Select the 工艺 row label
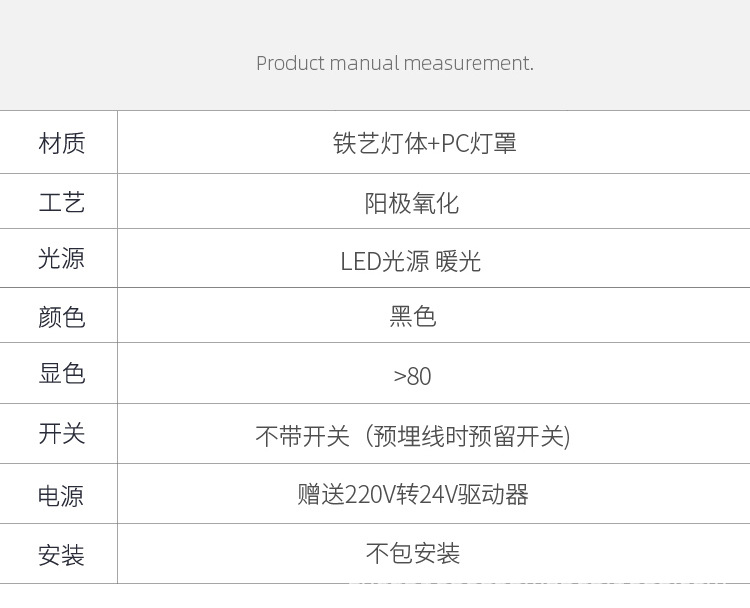The width and height of the screenshot is (750, 608). click(61, 202)
